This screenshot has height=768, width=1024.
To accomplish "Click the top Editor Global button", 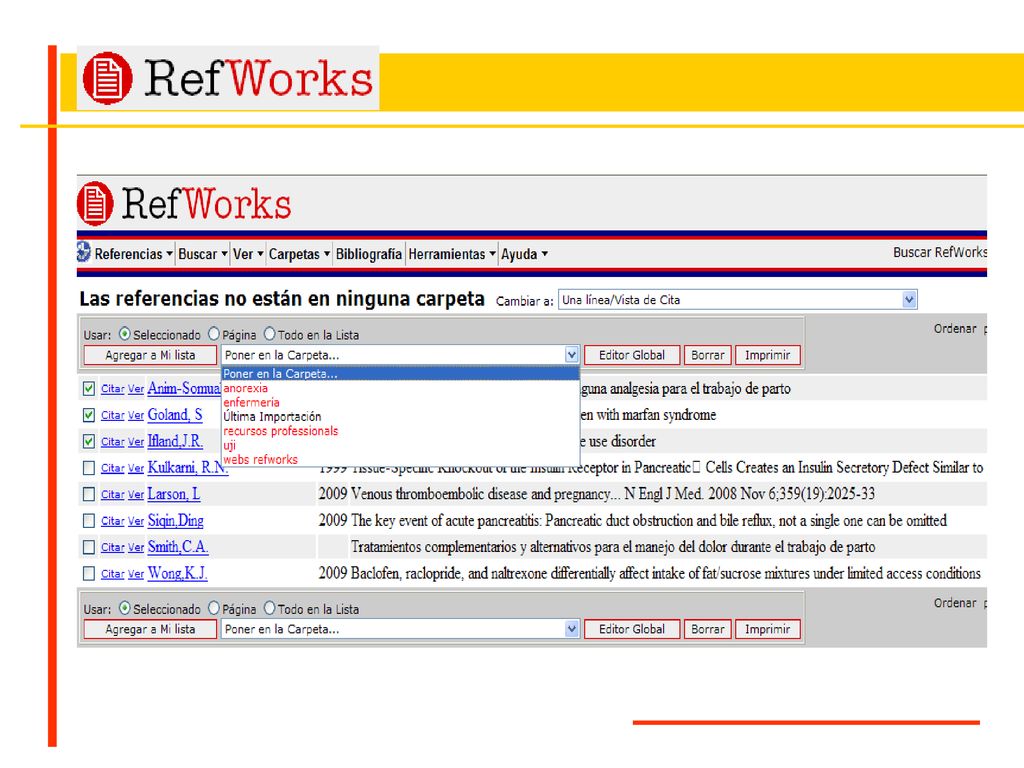I will [632, 355].
